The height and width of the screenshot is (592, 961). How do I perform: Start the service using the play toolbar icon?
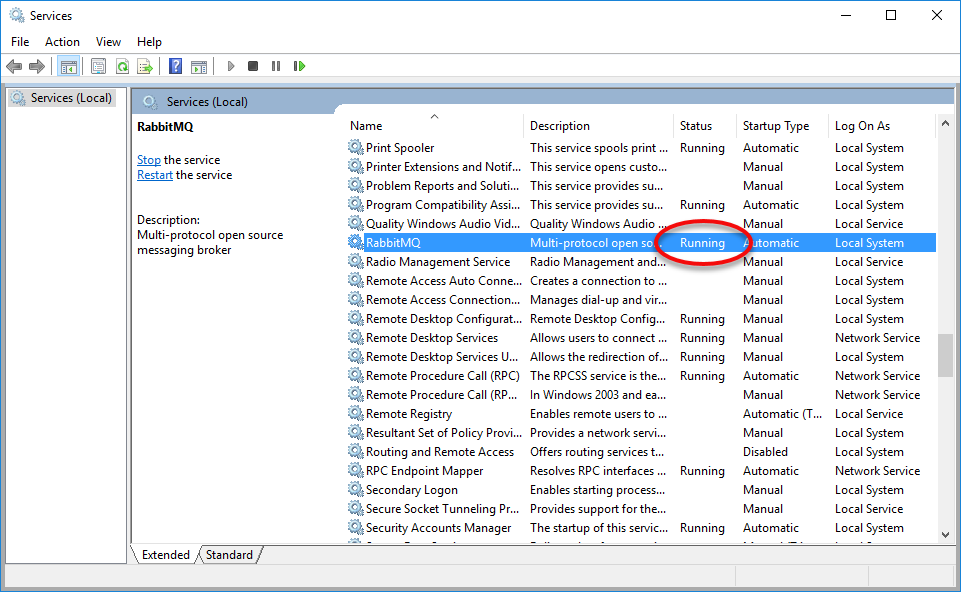coord(230,66)
